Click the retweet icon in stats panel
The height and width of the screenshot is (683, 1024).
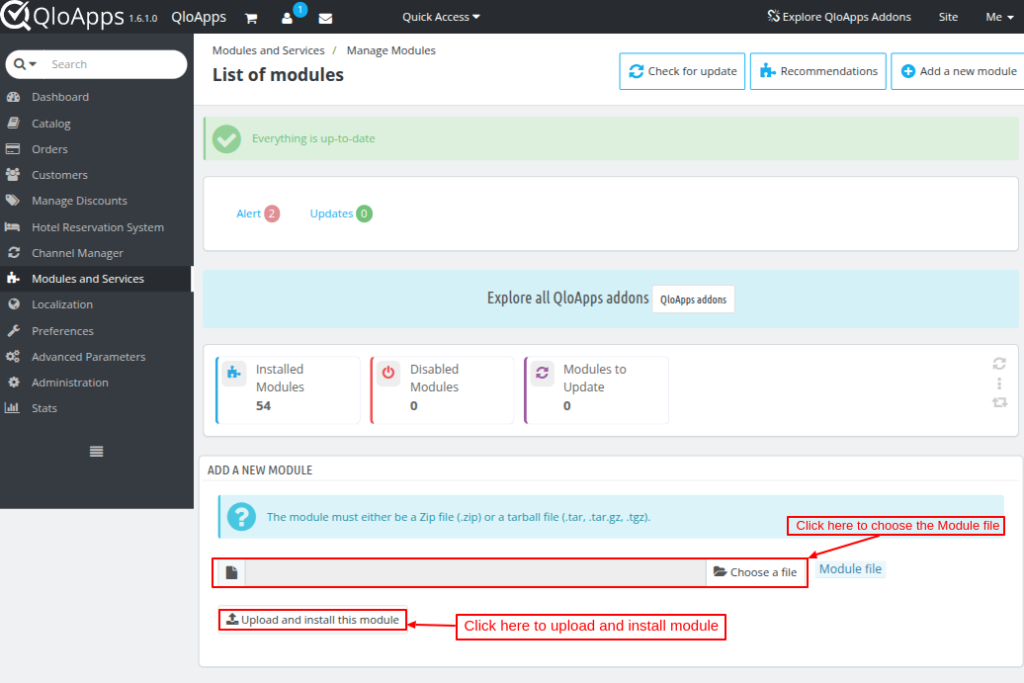tap(1000, 403)
